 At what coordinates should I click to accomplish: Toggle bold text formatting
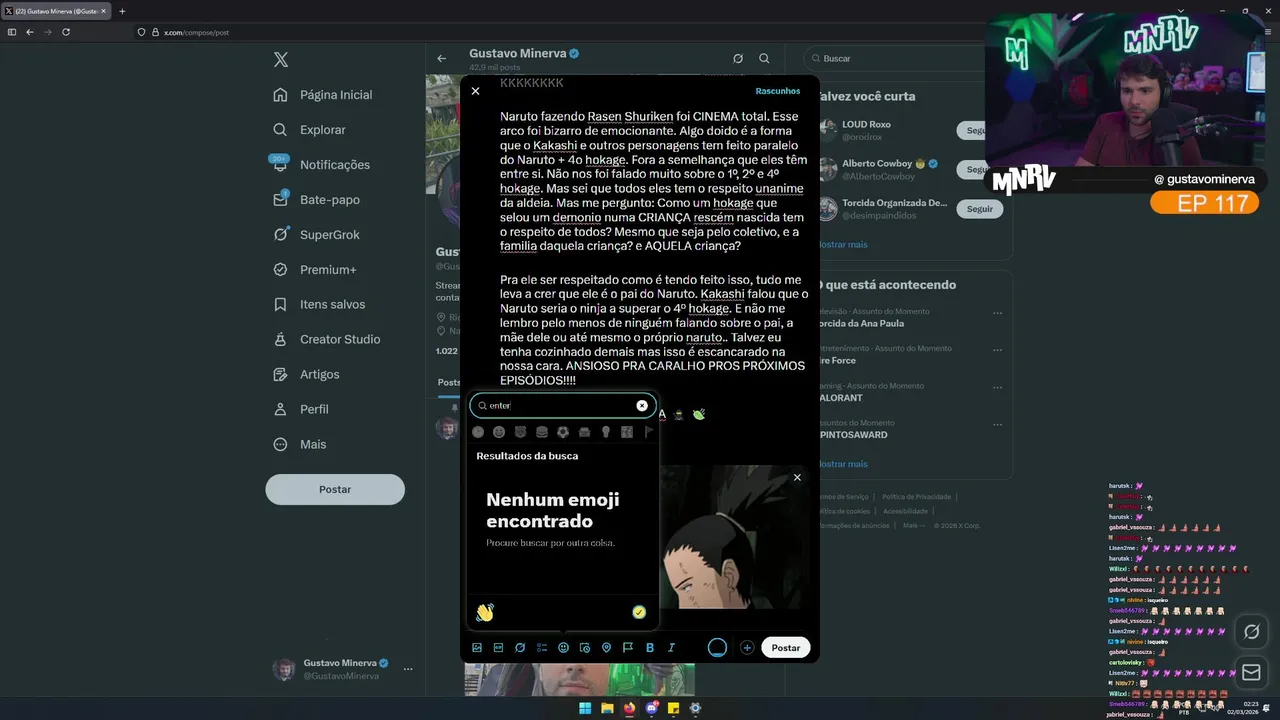[x=650, y=648]
